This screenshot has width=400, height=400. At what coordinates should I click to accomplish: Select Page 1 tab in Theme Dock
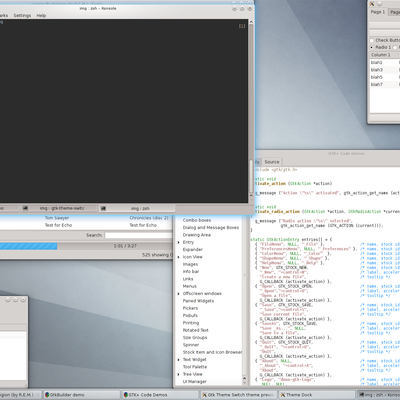click(x=378, y=12)
